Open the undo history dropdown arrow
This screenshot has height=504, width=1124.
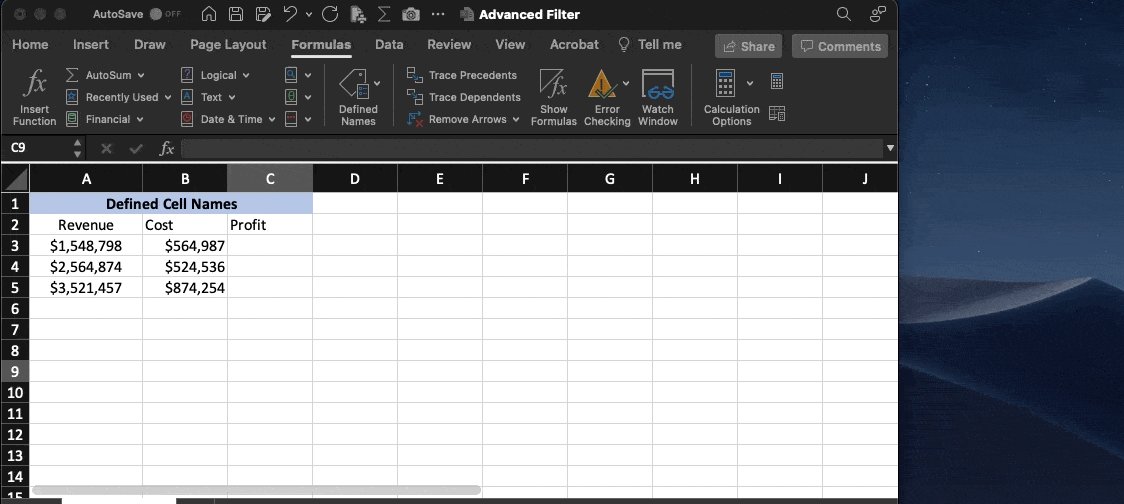pyautogui.click(x=309, y=14)
